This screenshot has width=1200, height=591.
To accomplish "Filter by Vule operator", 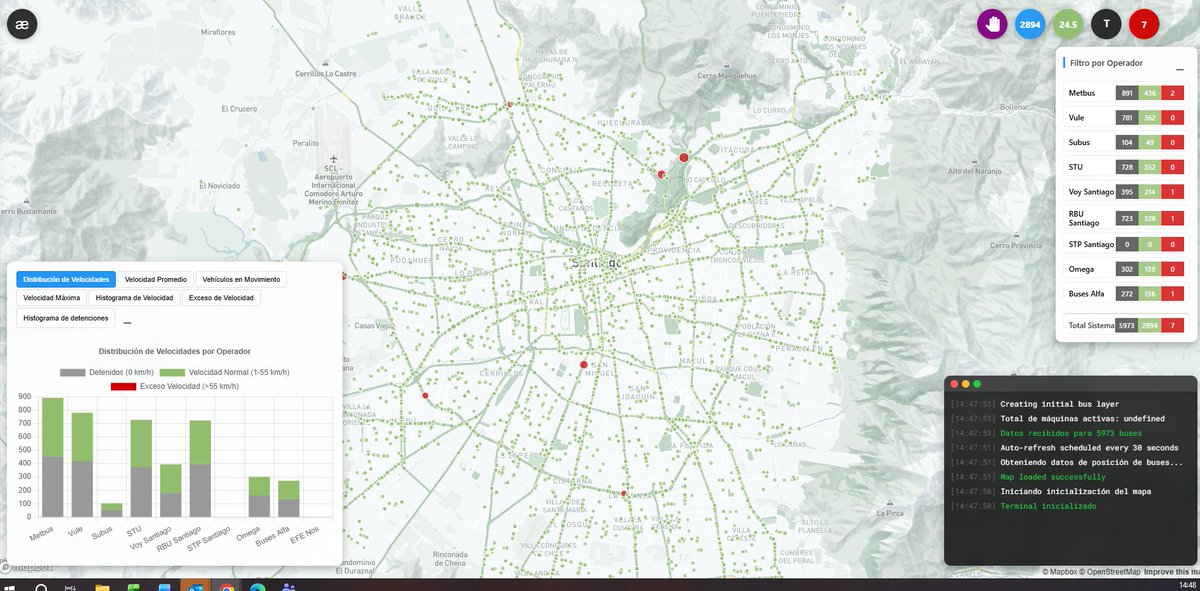I will pos(1126,117).
